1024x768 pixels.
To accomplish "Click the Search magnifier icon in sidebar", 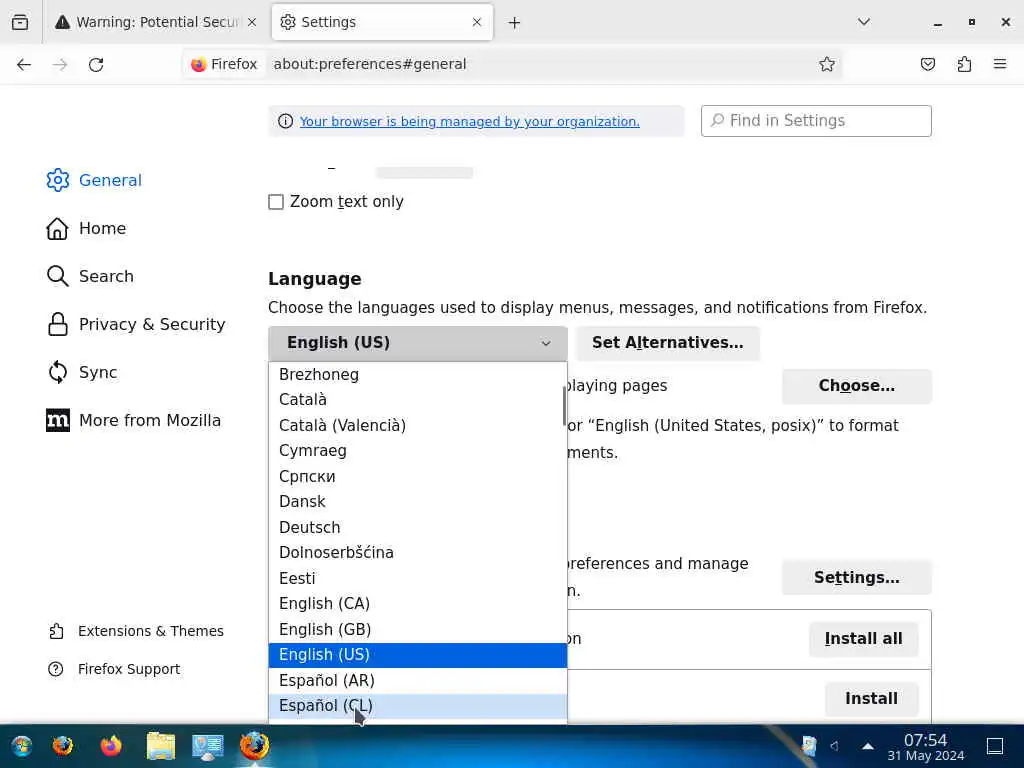I will (57, 276).
